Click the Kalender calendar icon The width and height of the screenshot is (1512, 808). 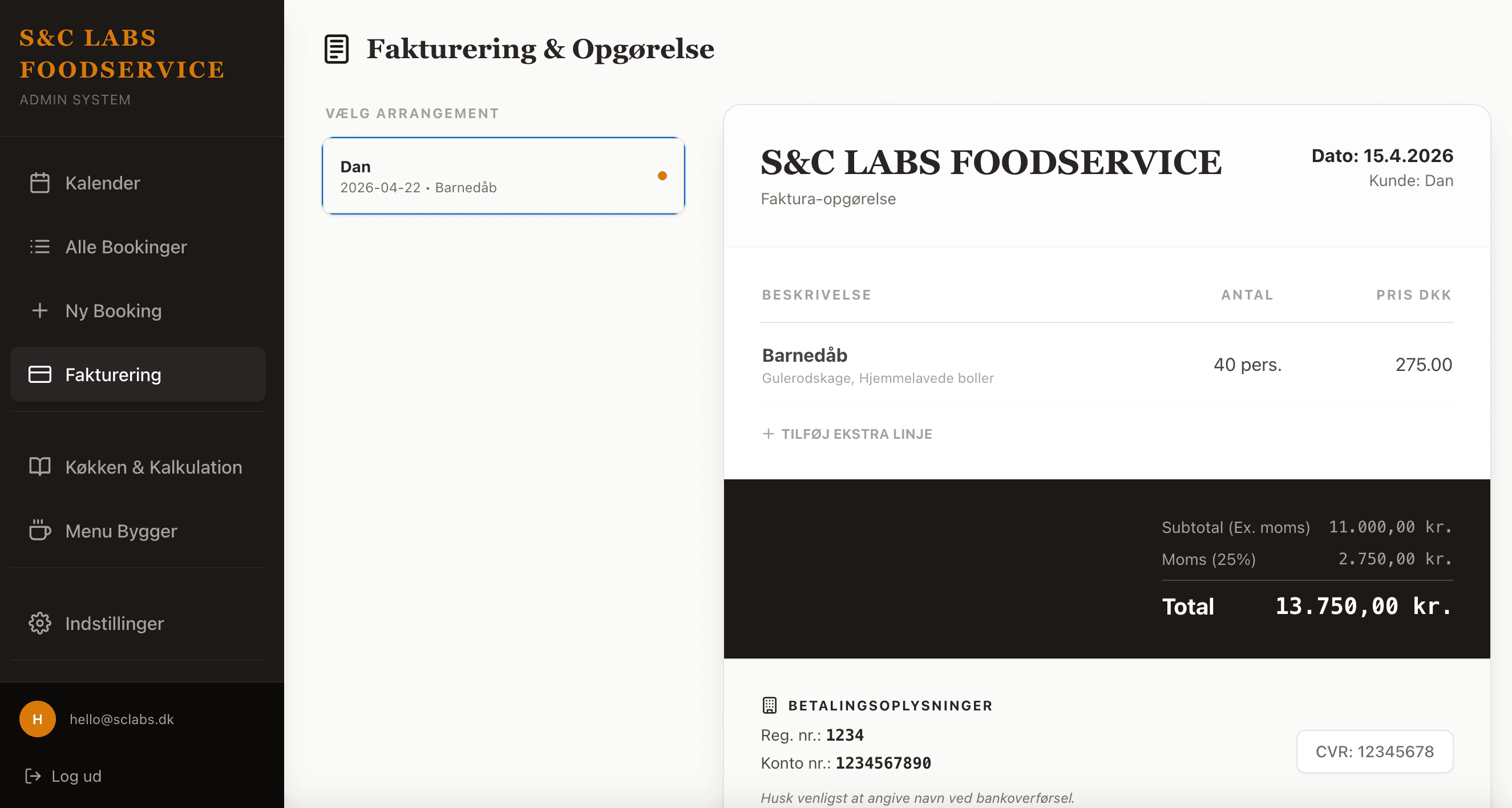(x=40, y=183)
